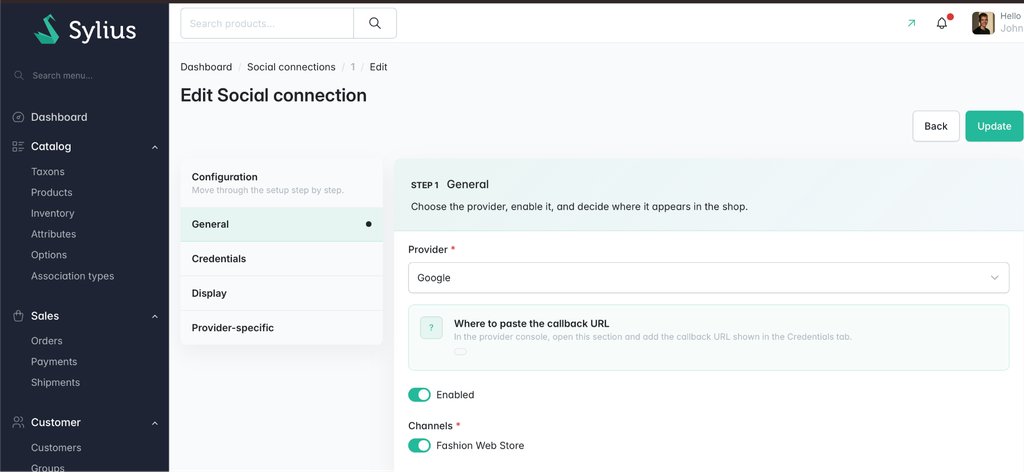Open Orders in sidebar
1024x472 pixels.
pyautogui.click(x=47, y=341)
